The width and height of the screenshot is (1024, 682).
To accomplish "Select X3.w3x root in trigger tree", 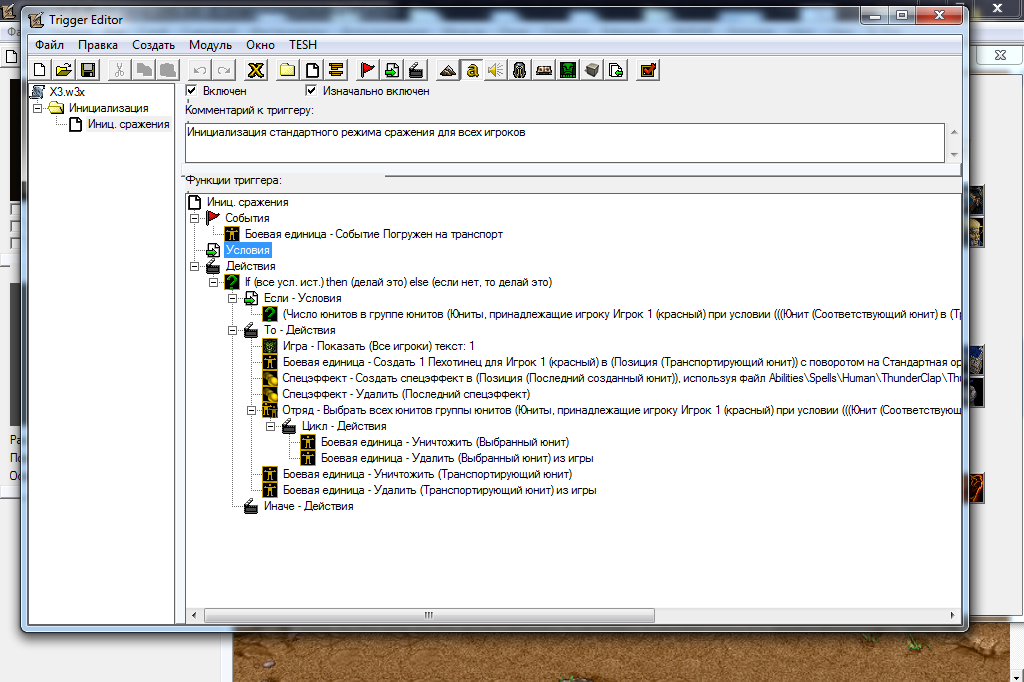I will tap(67, 92).
